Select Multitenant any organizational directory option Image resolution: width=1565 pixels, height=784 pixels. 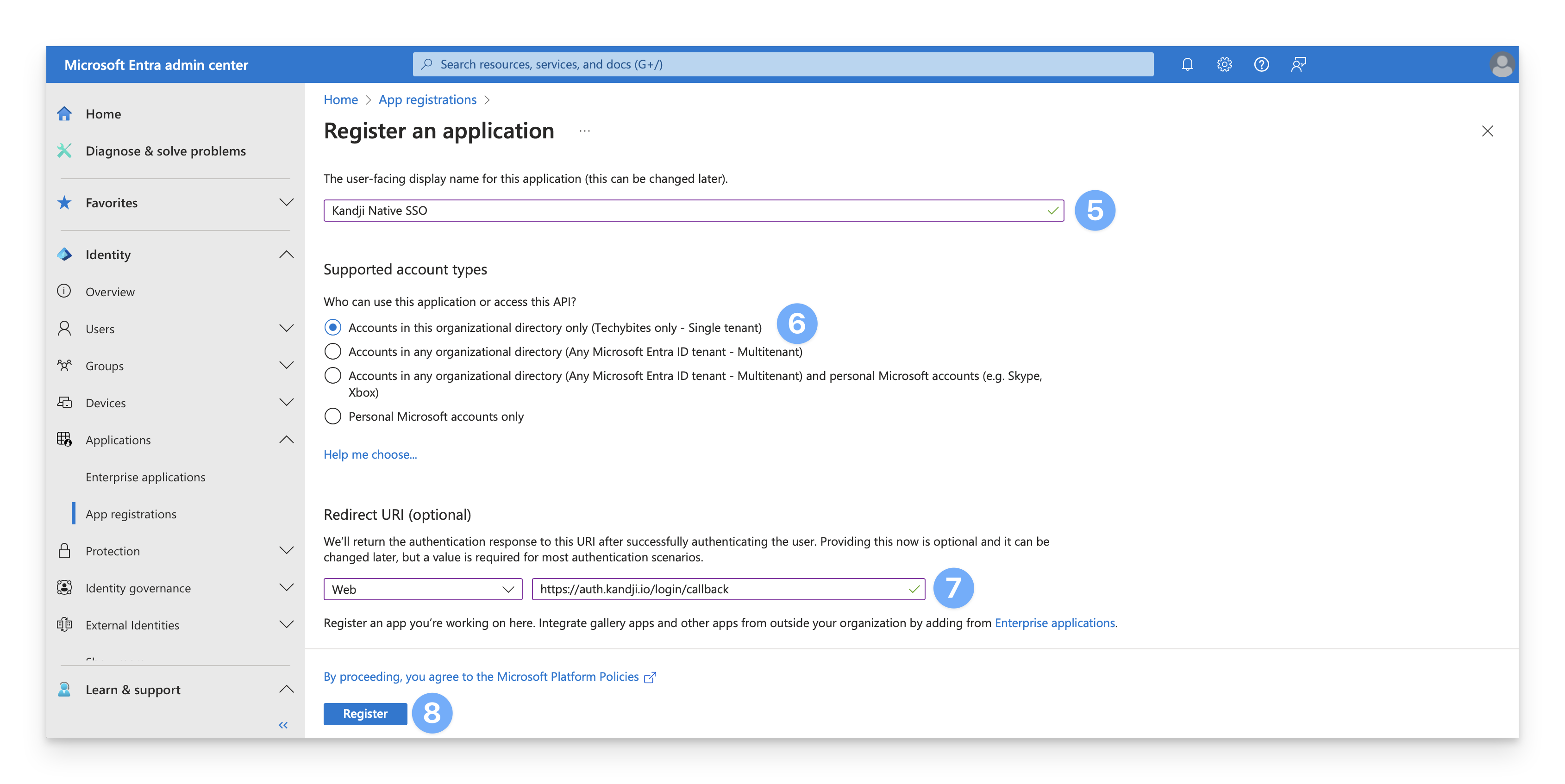tap(333, 351)
